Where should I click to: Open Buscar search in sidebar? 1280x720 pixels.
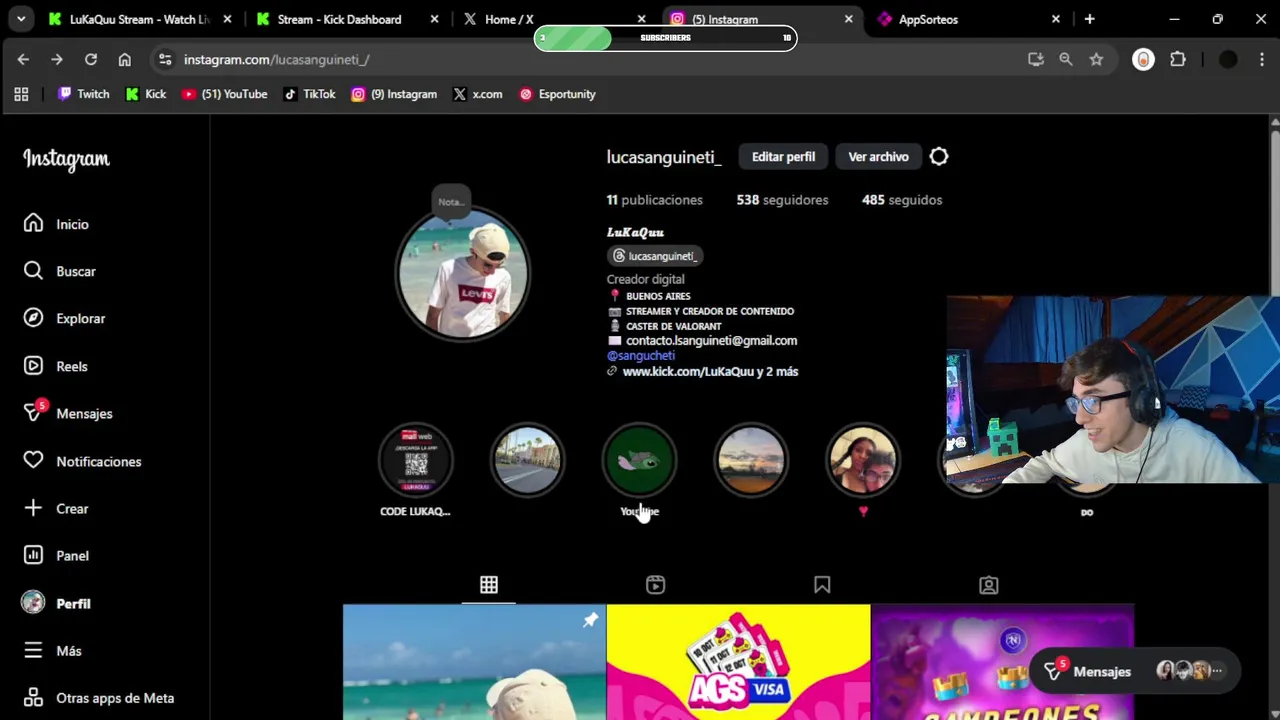(x=60, y=271)
